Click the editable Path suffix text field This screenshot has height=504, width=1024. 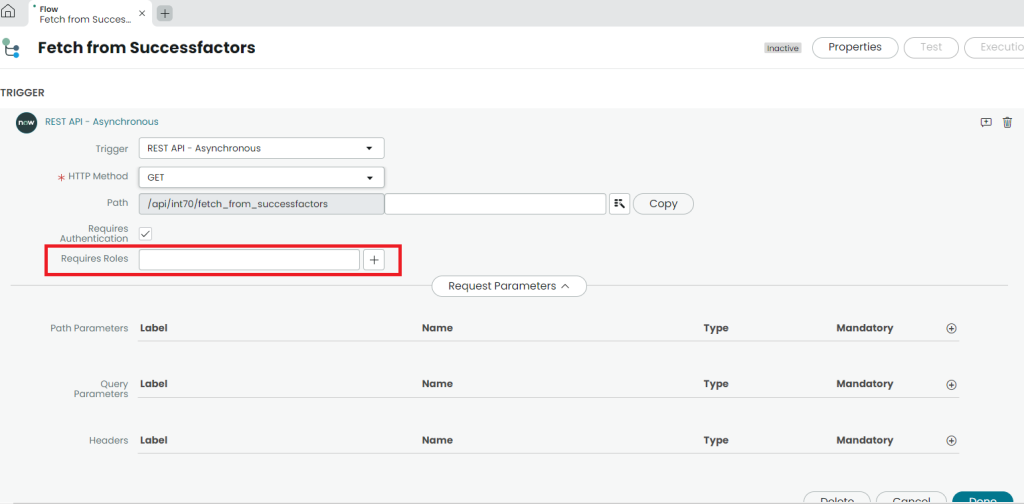pyautogui.click(x=495, y=203)
